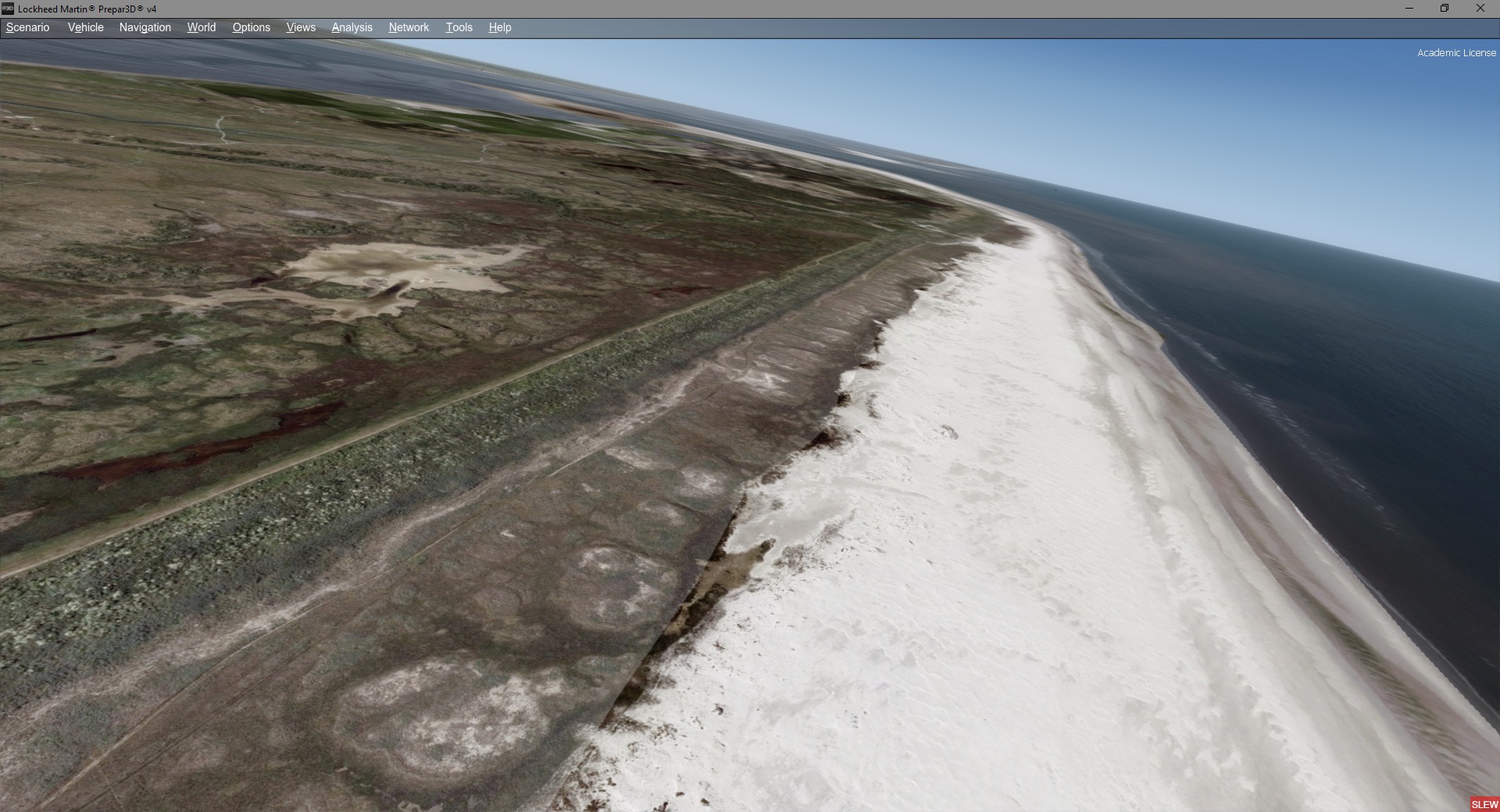Viewport: 1500px width, 812px height.
Task: Open the Views menu
Action: point(301,27)
